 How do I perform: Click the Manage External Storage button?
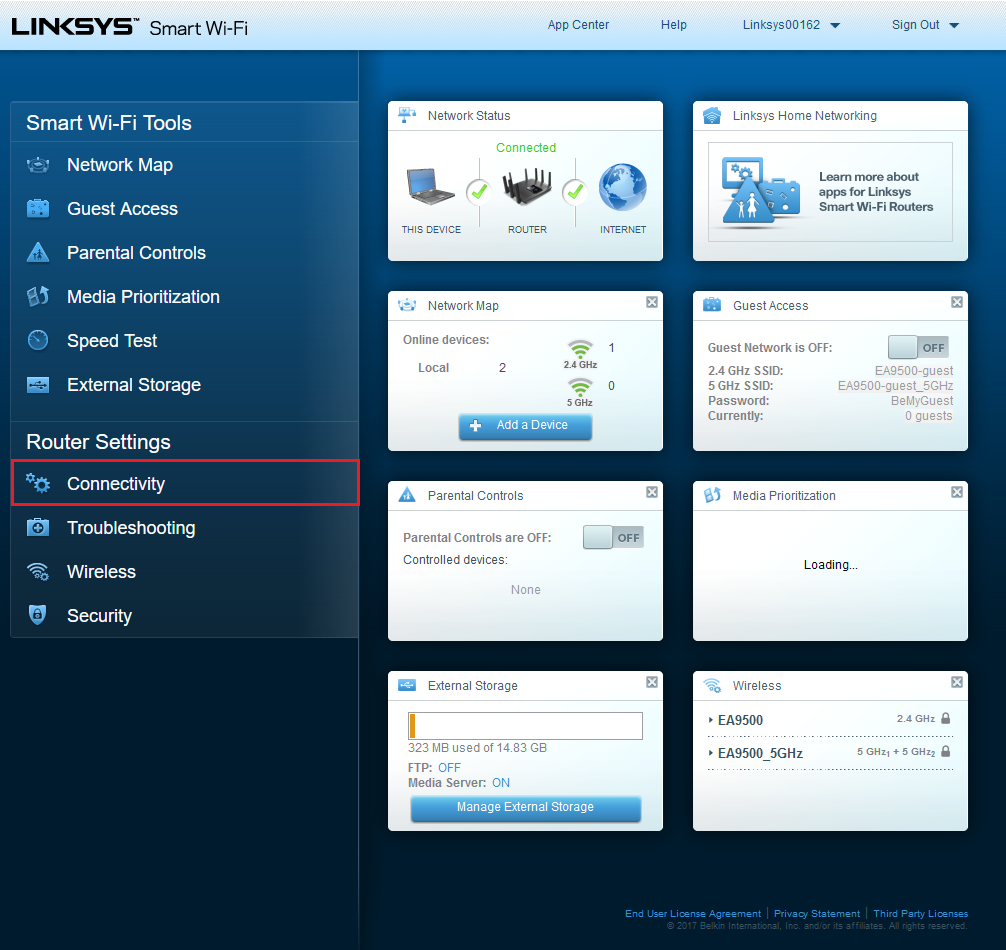pos(525,807)
